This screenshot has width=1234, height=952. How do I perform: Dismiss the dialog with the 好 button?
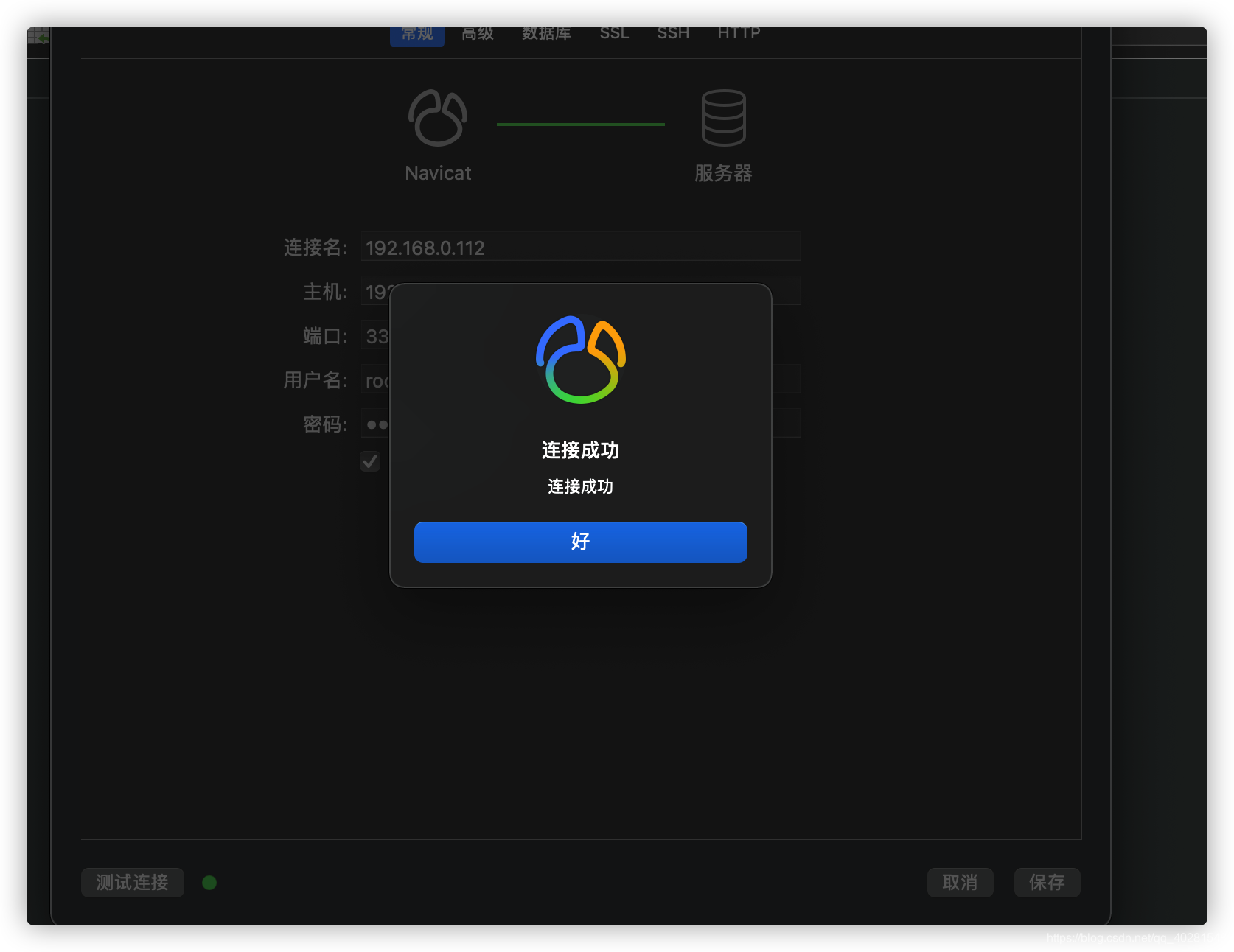[580, 542]
